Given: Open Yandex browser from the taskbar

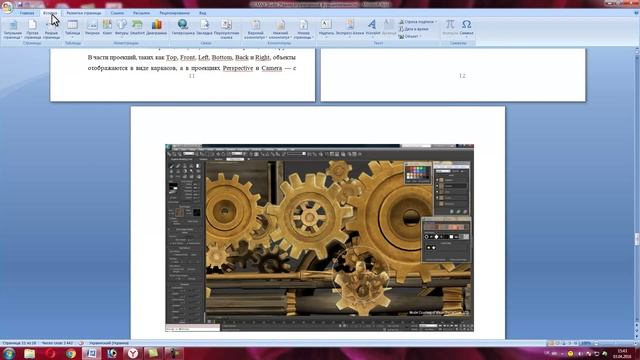Looking at the screenshot, I should [133, 353].
